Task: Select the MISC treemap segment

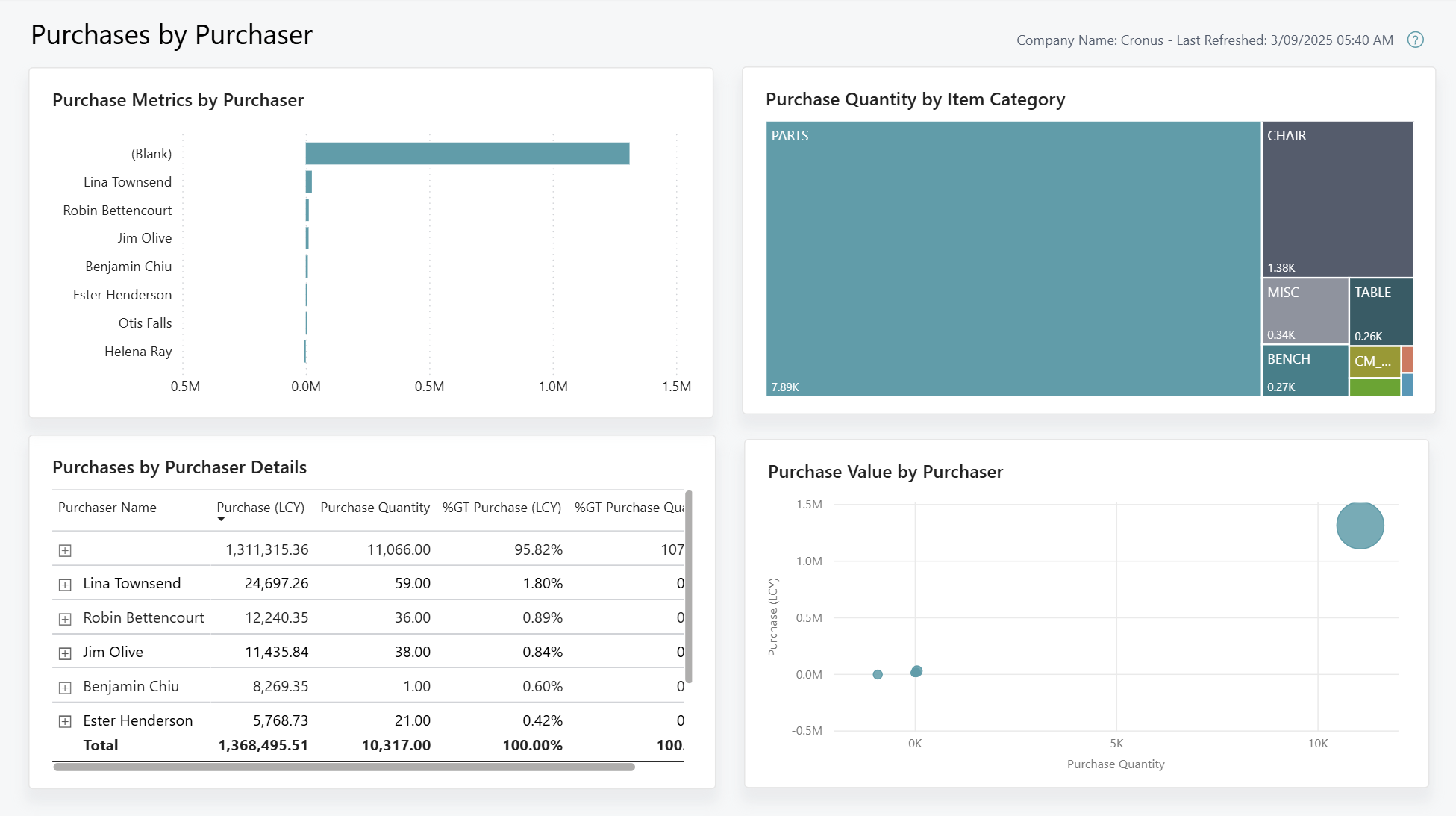Action: tap(1305, 311)
